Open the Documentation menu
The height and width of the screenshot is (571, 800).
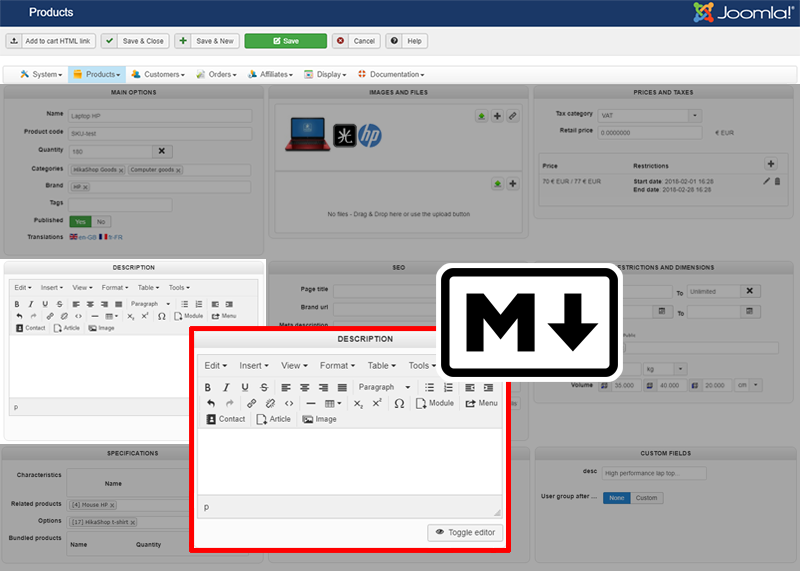click(x=391, y=75)
